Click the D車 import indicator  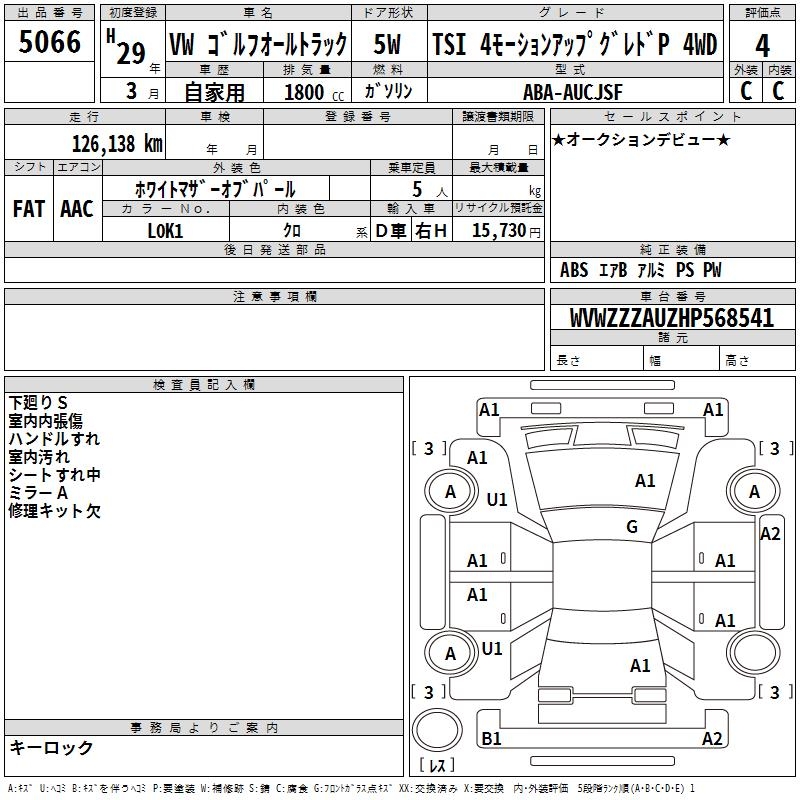coord(391,231)
